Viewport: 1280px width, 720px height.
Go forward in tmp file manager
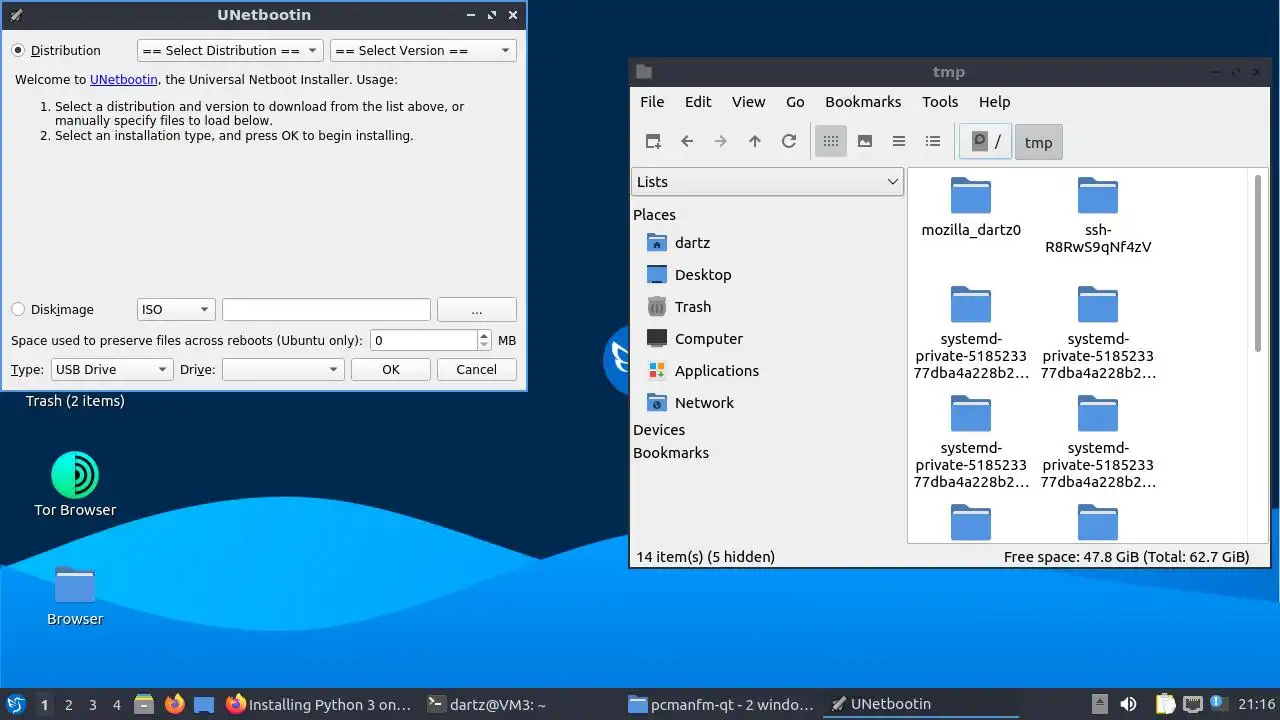pyautogui.click(x=721, y=142)
